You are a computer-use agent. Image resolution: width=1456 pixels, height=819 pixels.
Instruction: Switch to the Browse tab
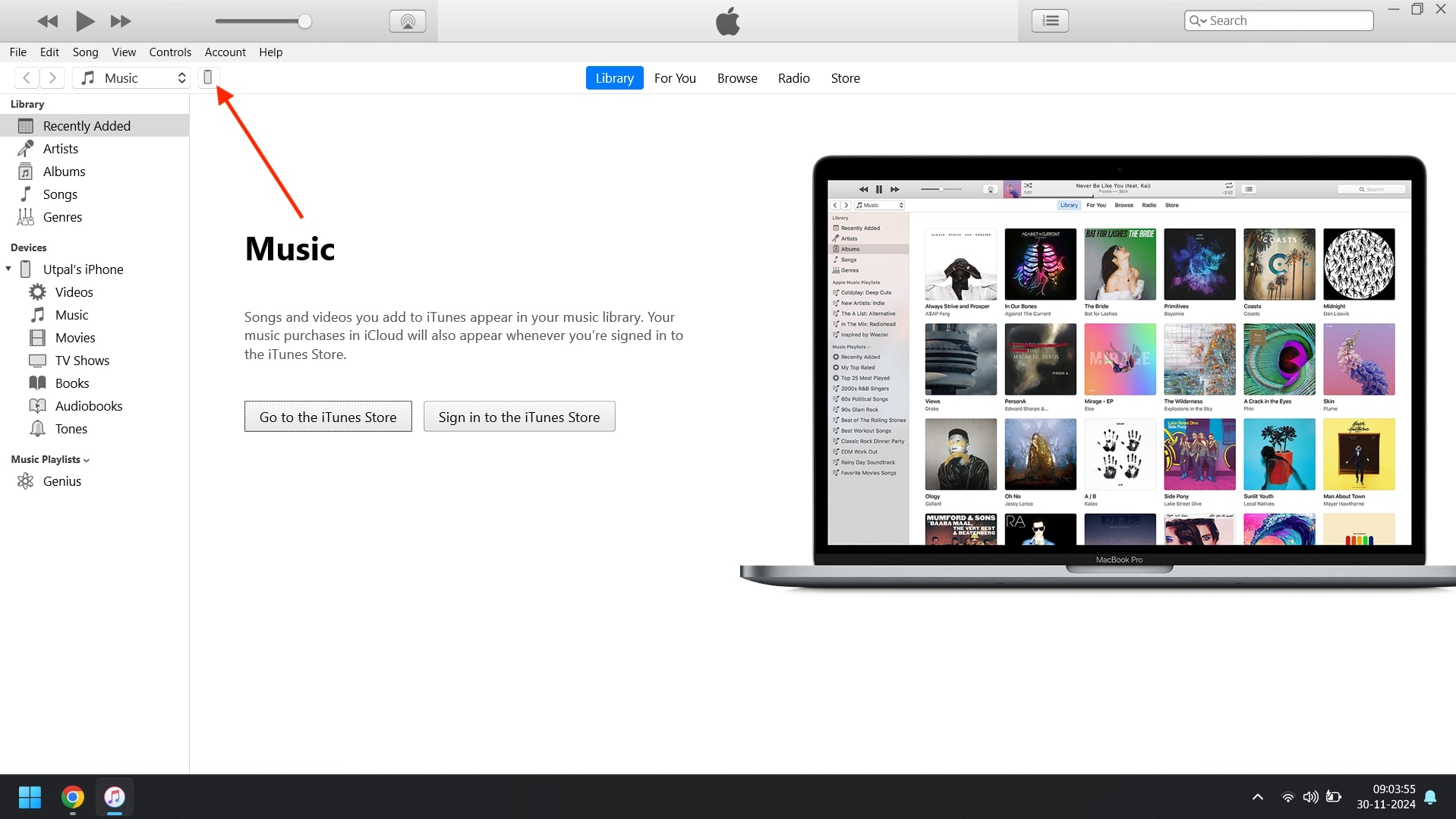737,78
